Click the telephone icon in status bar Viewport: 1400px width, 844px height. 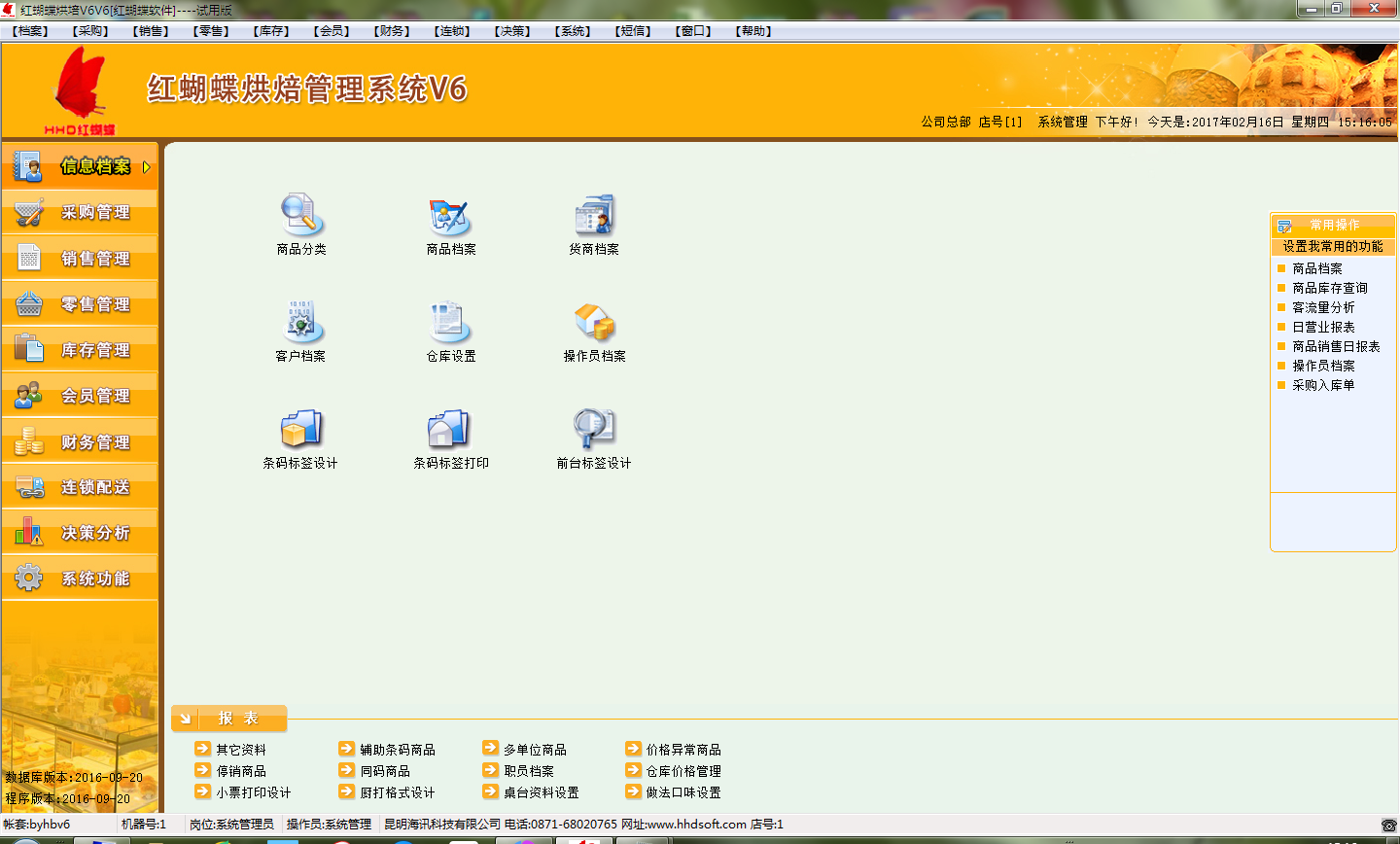pyautogui.click(x=1388, y=825)
